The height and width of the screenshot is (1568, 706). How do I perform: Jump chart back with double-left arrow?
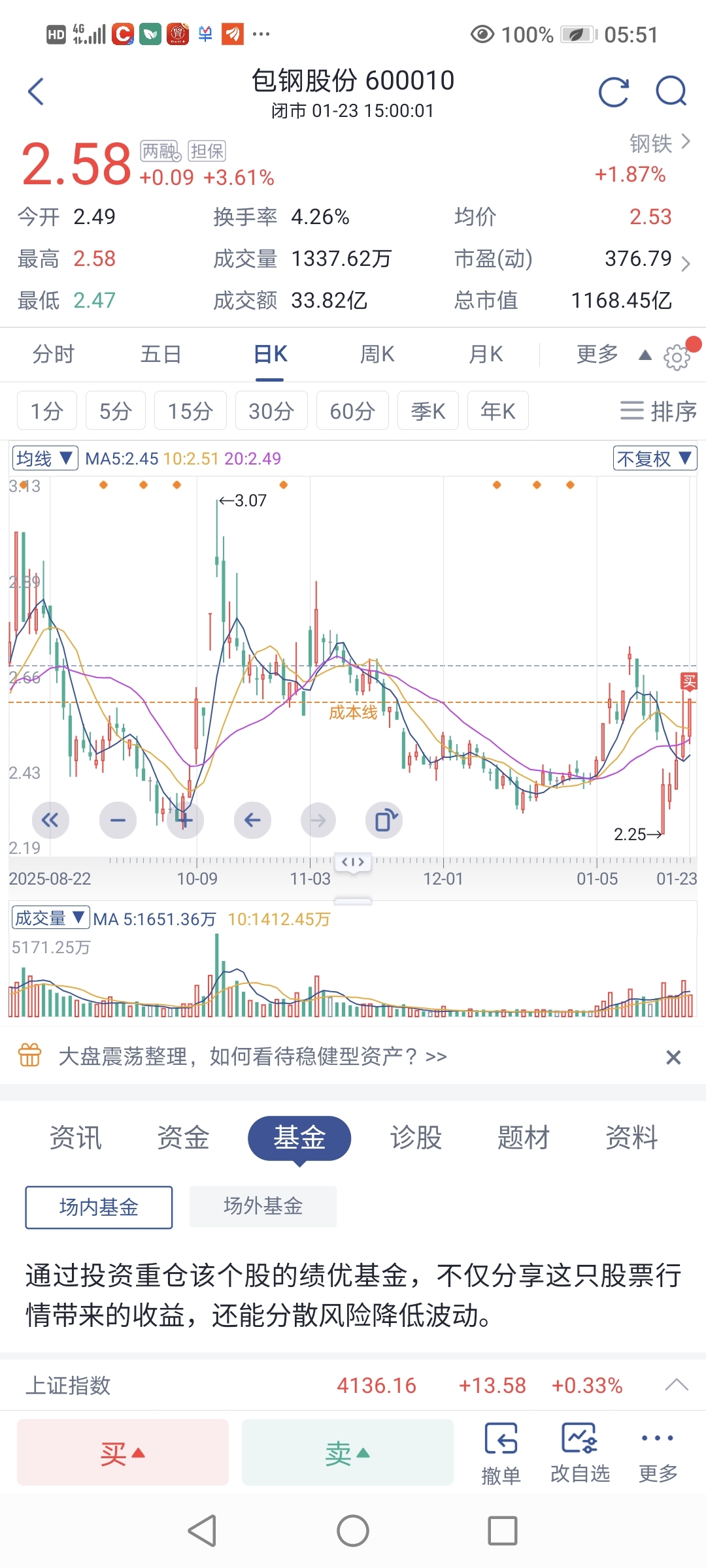(x=50, y=820)
